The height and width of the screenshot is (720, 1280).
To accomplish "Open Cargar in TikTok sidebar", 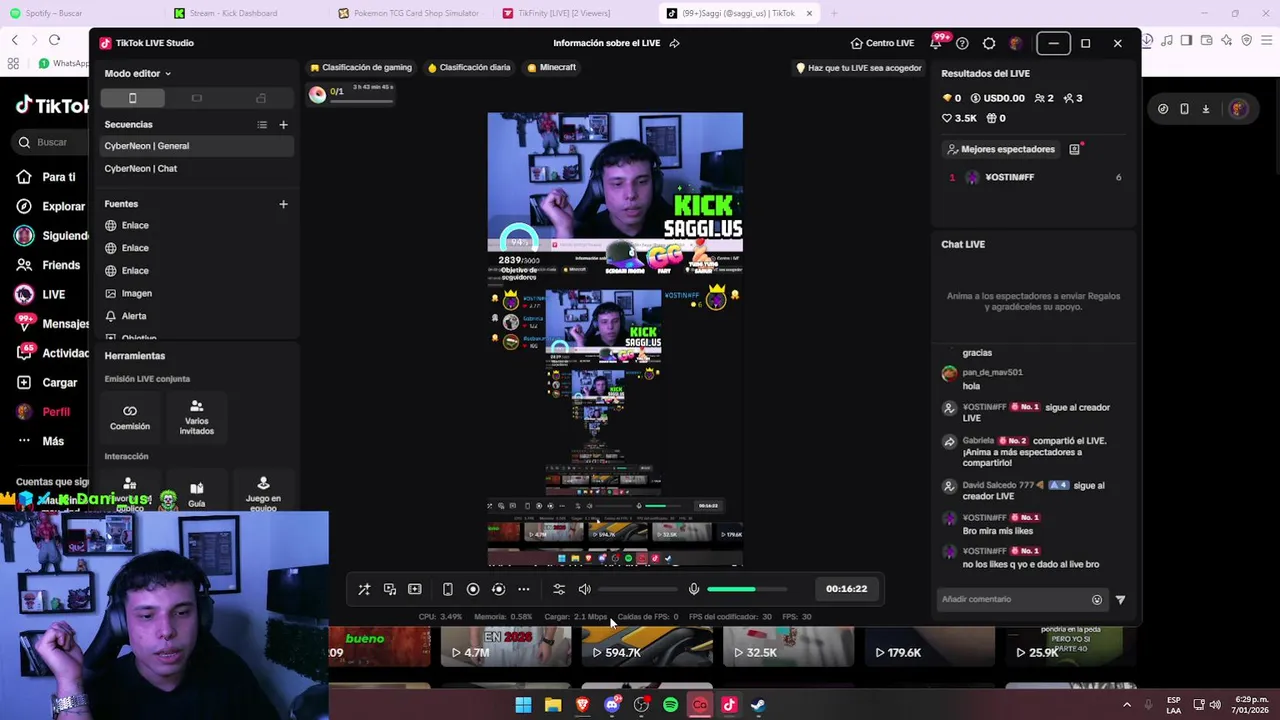I will (x=48, y=382).
